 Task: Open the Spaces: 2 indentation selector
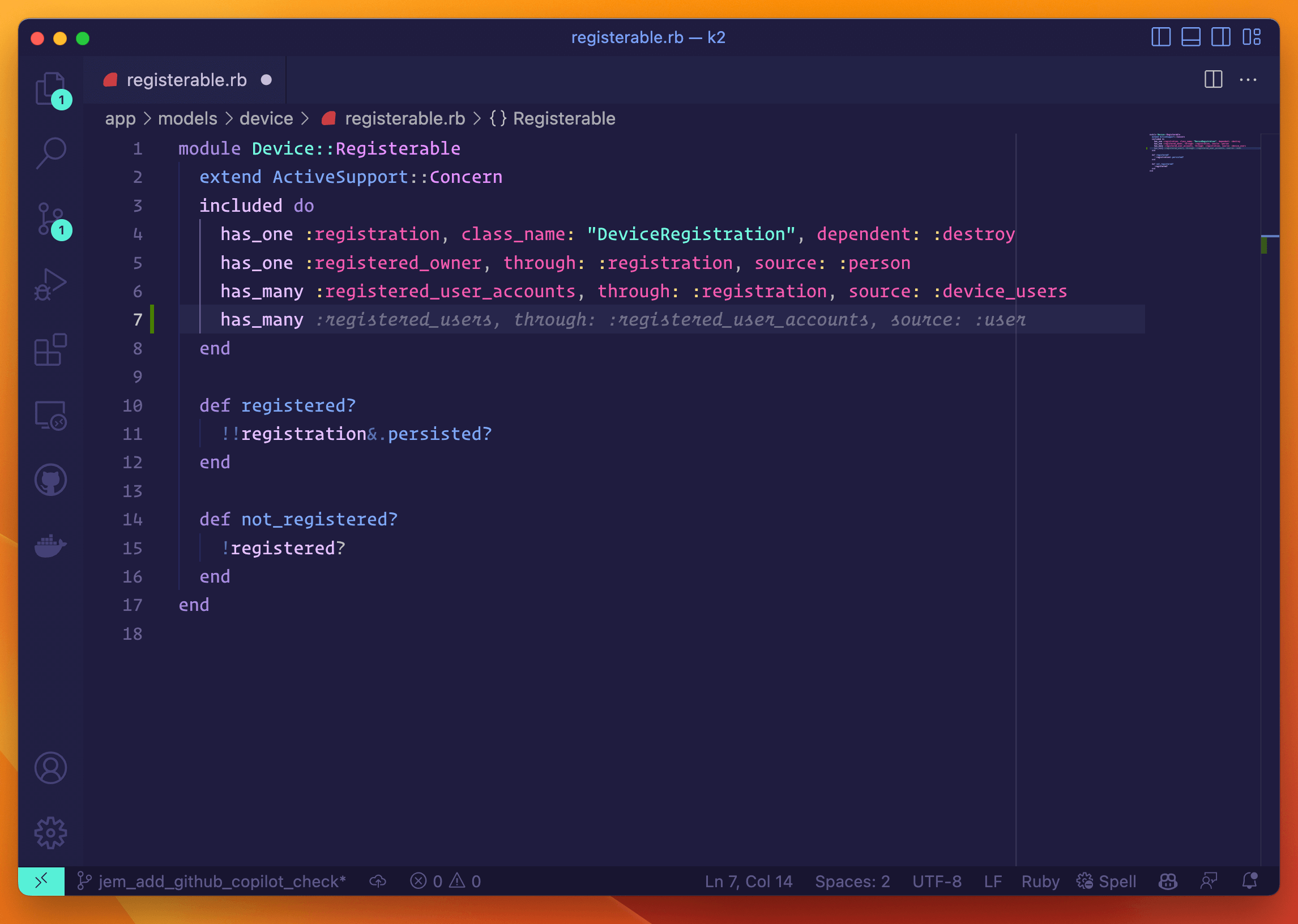[852, 882]
